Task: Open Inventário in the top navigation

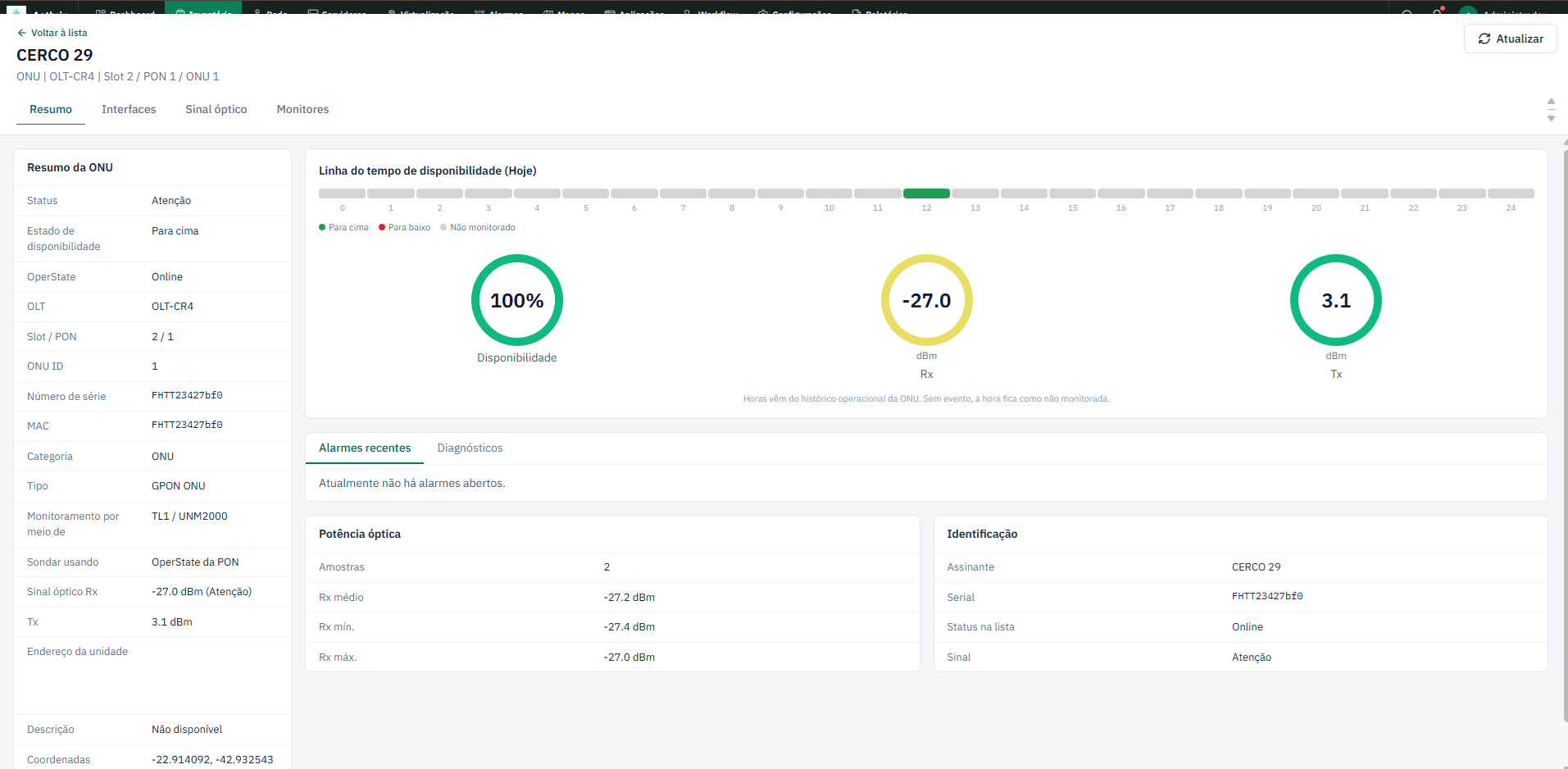Action: 203,8
